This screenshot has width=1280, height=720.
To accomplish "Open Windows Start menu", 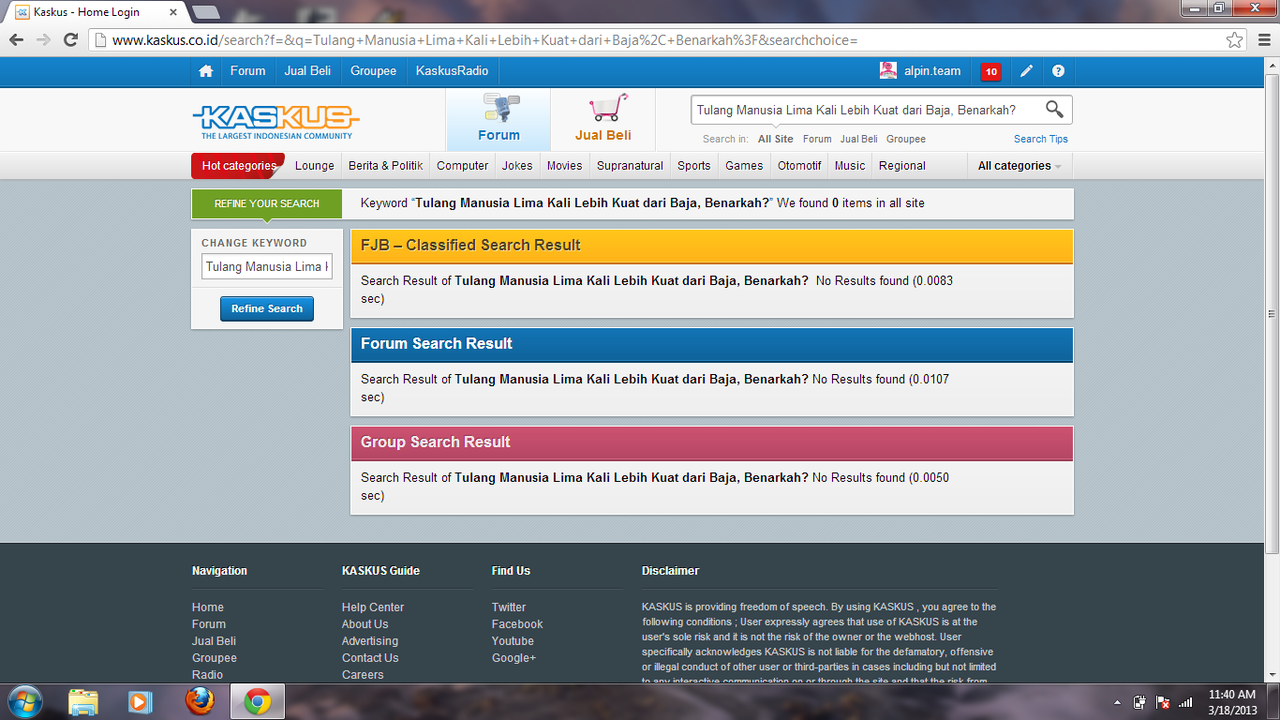I will [24, 702].
